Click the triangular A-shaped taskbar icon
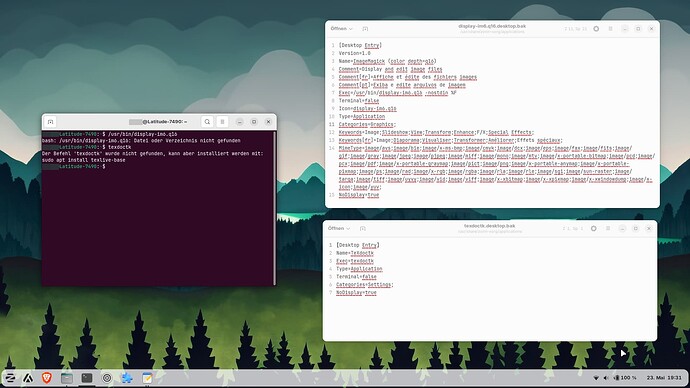 [x=28, y=378]
